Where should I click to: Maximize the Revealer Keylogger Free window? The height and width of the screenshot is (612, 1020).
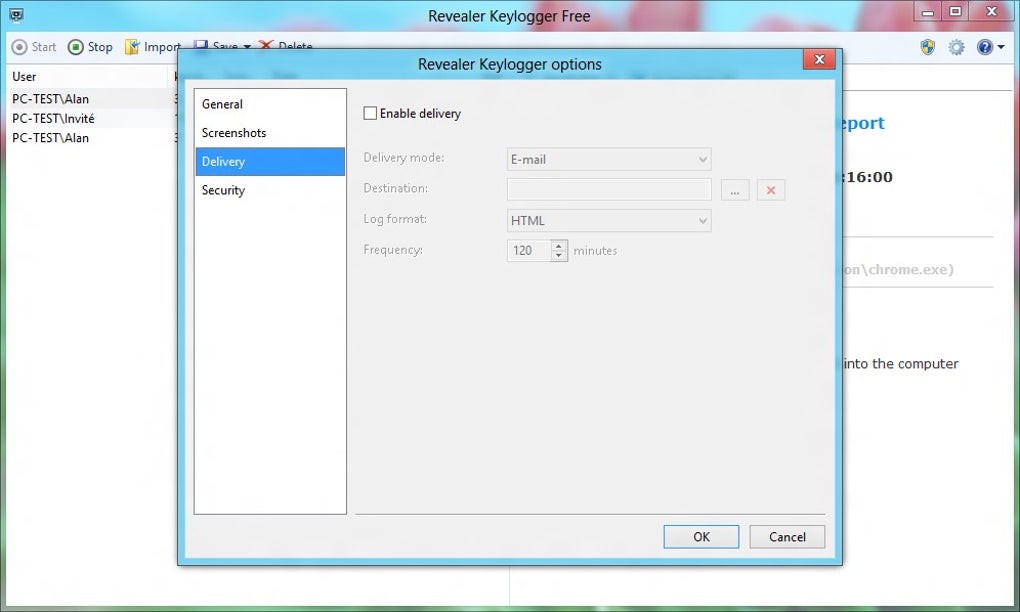pyautogui.click(x=955, y=11)
